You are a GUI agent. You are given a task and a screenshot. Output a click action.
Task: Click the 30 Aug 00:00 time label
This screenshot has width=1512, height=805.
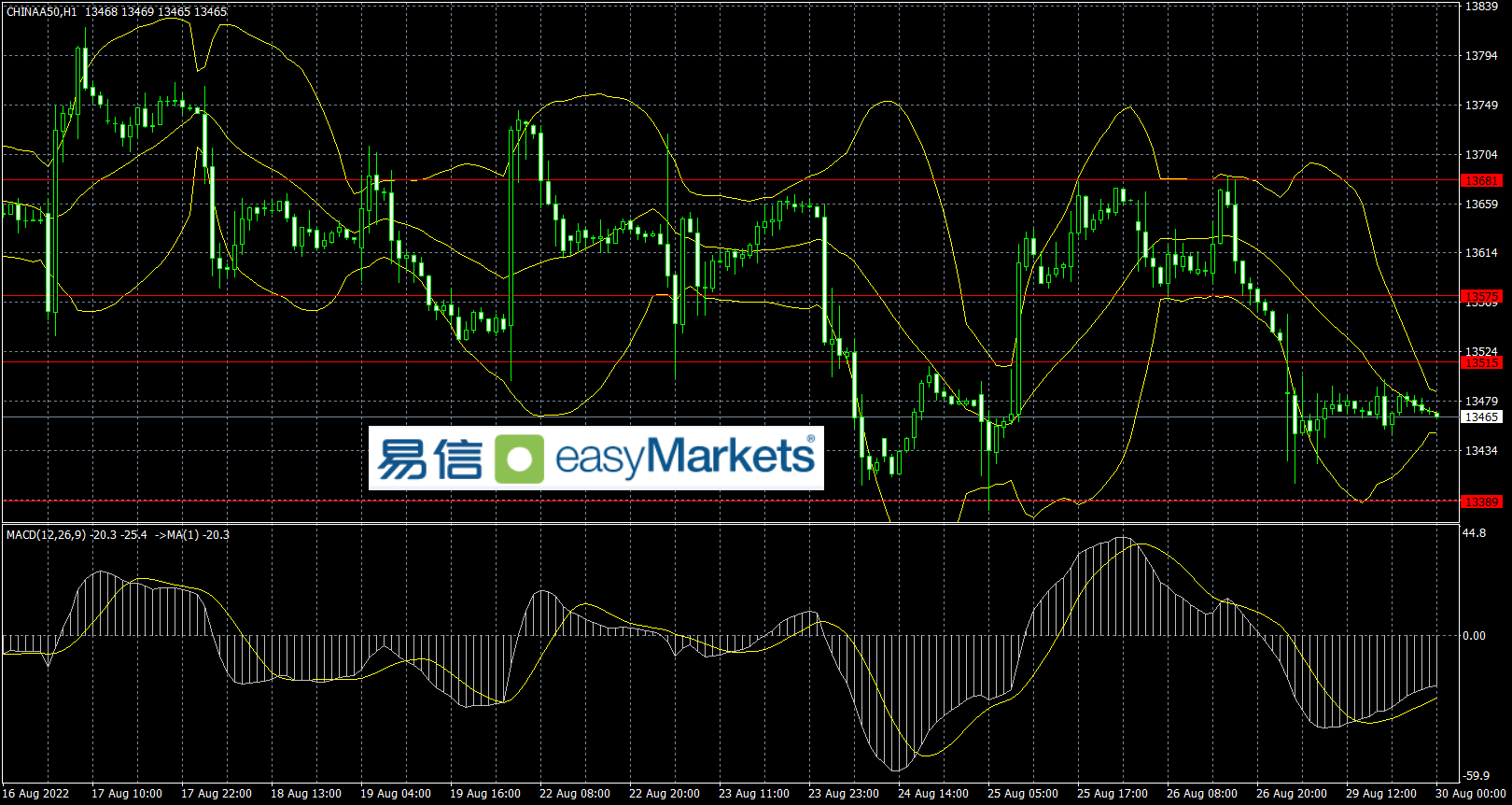1471,794
